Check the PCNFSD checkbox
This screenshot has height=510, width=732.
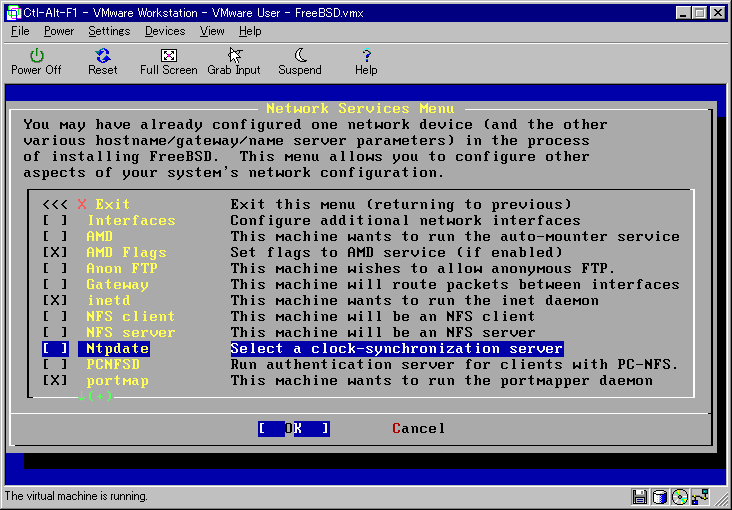[55, 365]
